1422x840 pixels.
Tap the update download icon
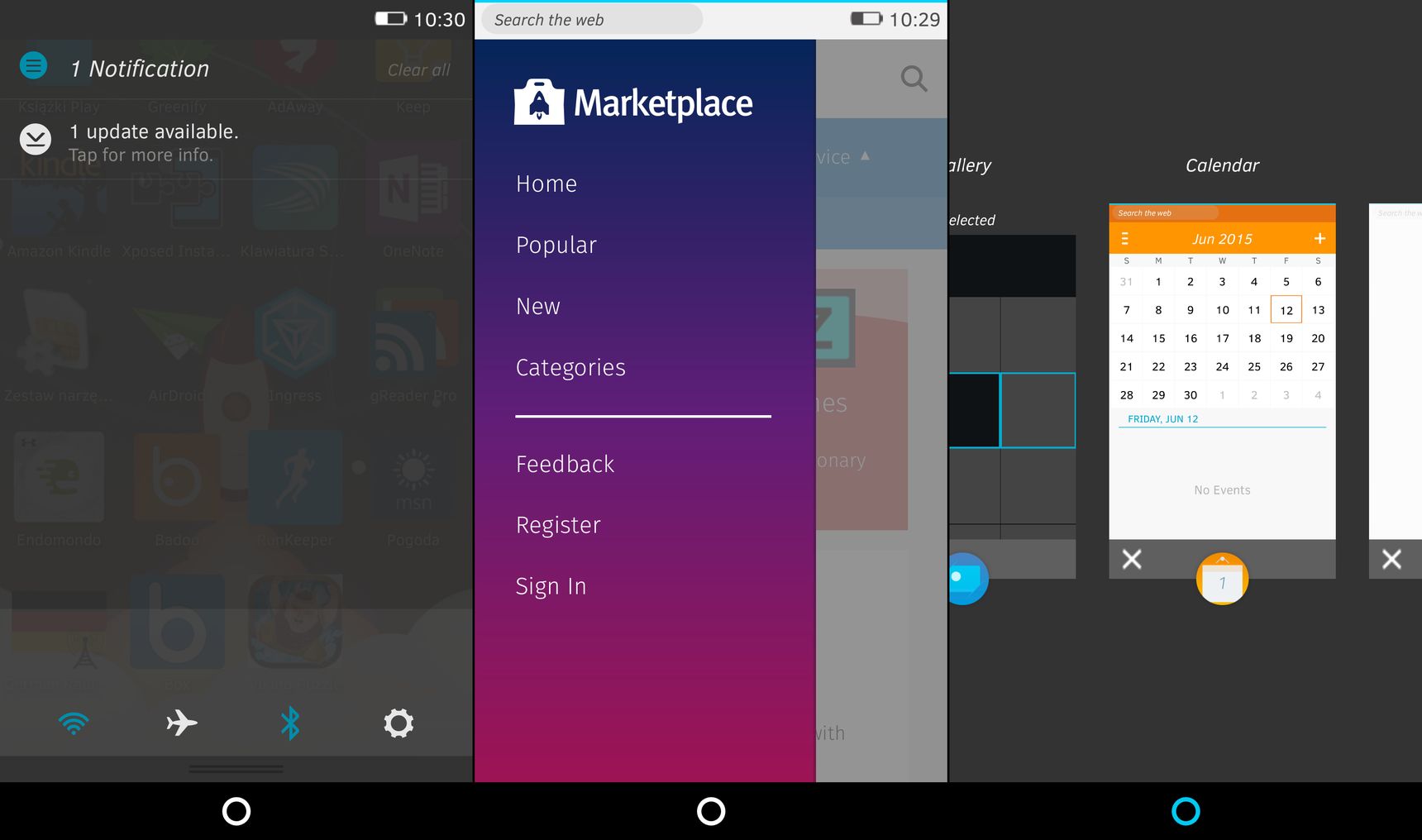pyautogui.click(x=36, y=140)
